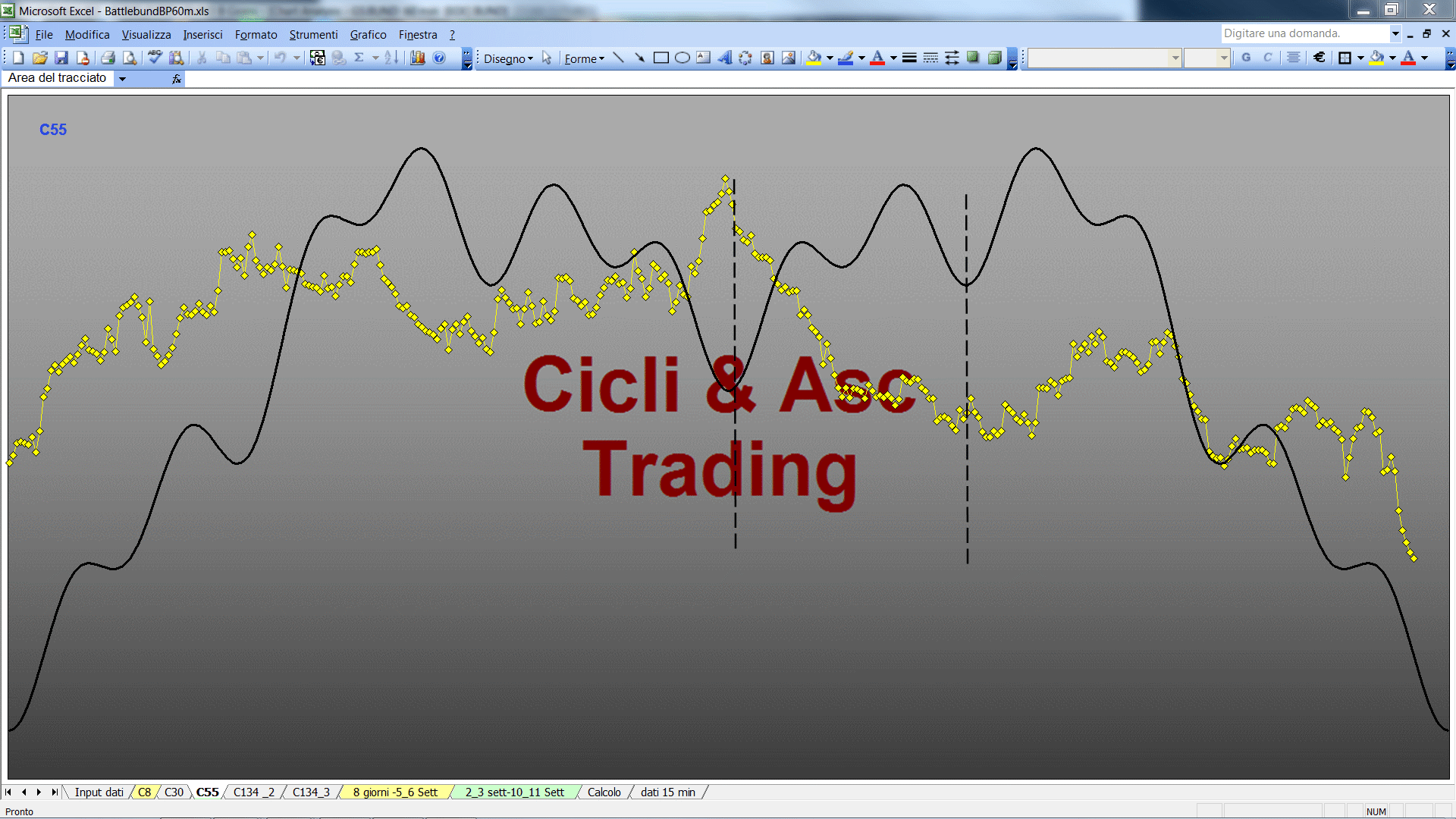
Task: Go to the next sheet tab arrow
Action: [39, 792]
